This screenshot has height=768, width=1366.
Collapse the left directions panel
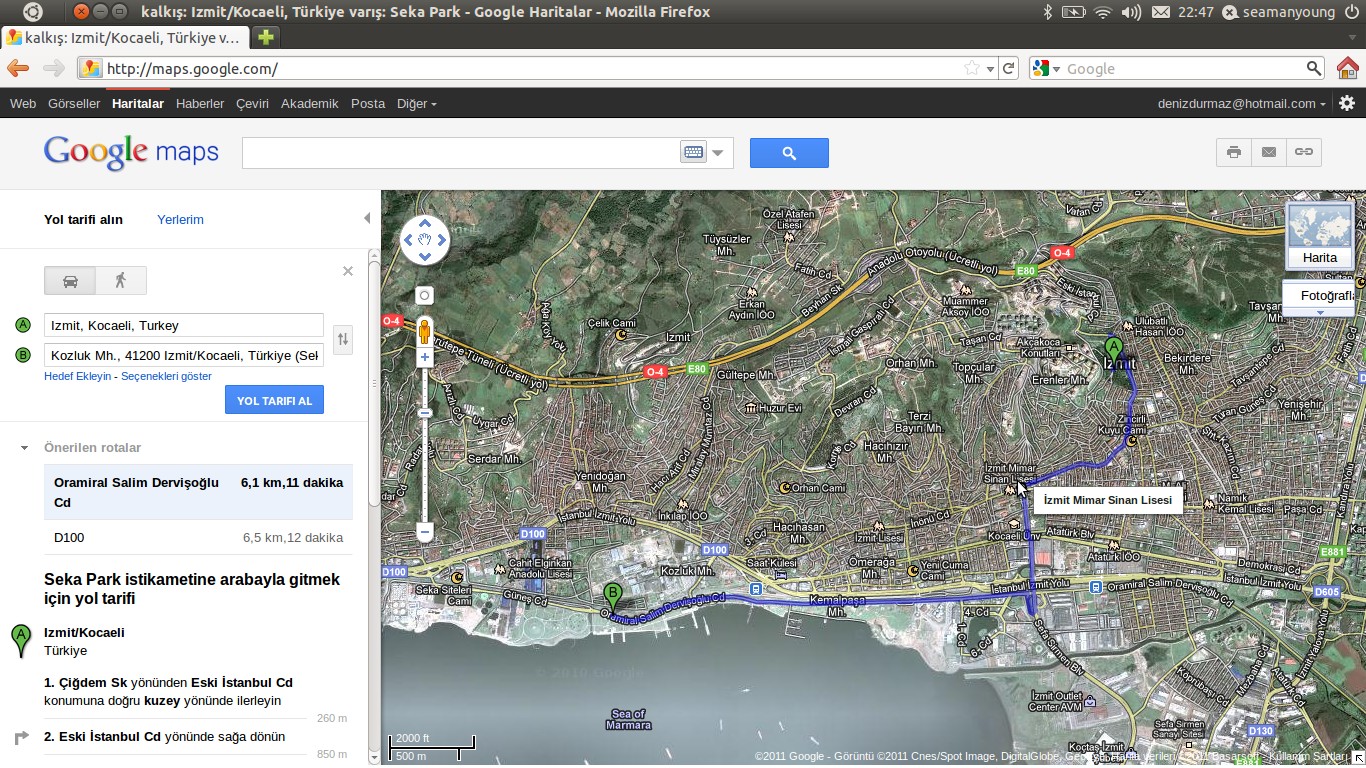point(366,218)
